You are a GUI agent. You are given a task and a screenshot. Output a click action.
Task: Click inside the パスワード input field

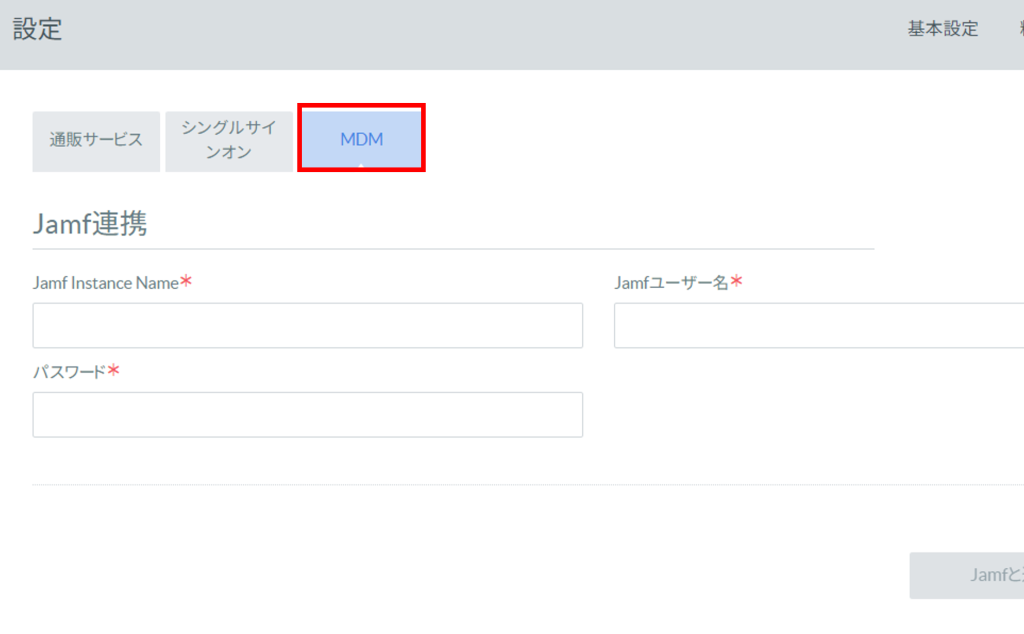point(307,414)
